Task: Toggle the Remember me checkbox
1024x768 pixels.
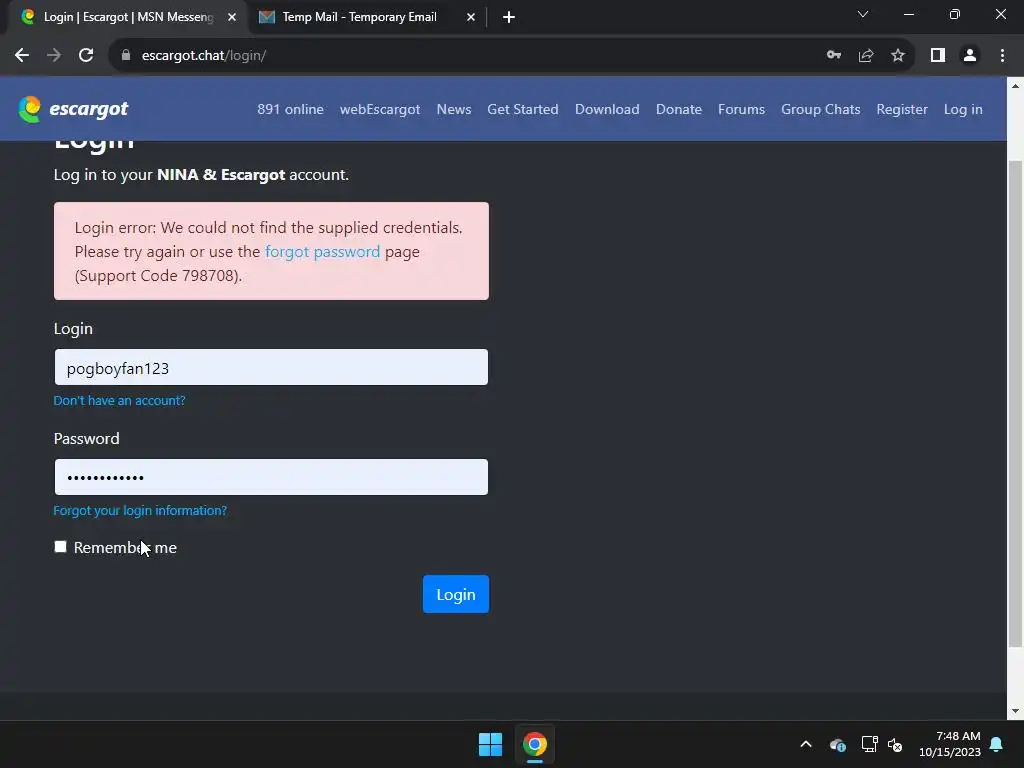Action: 61,547
